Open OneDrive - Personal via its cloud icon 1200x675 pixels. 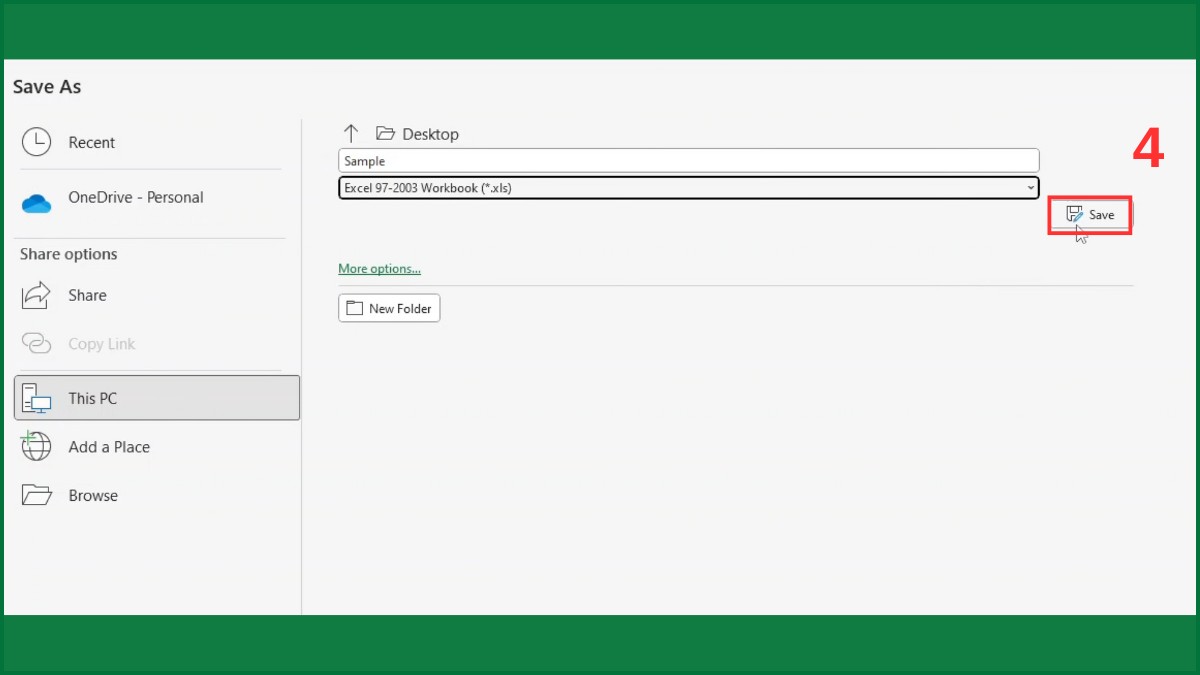[36, 203]
